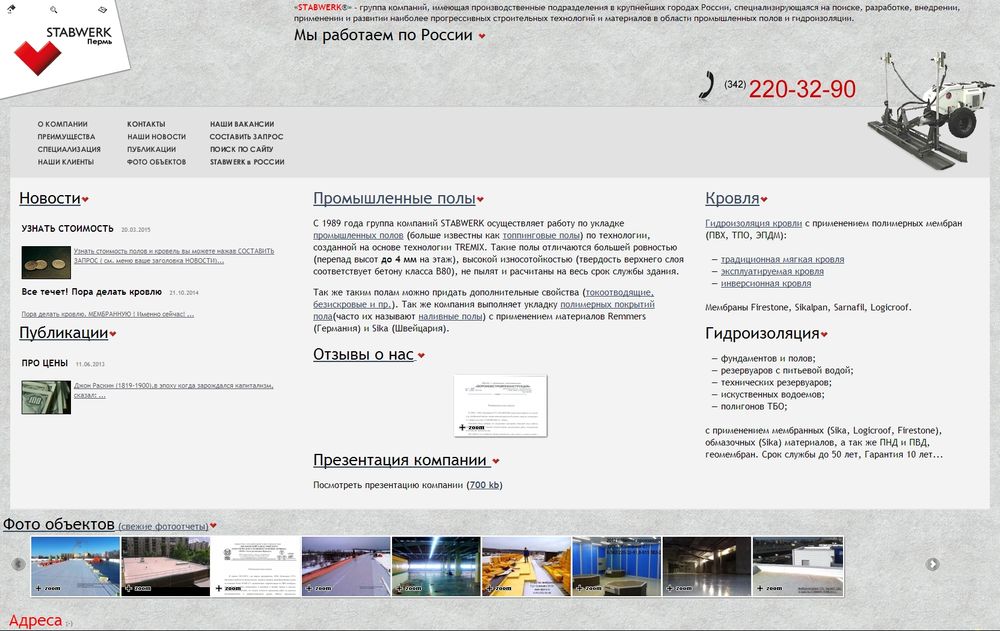
Task: Open the last gallery photo with white roof
Action: point(798,567)
